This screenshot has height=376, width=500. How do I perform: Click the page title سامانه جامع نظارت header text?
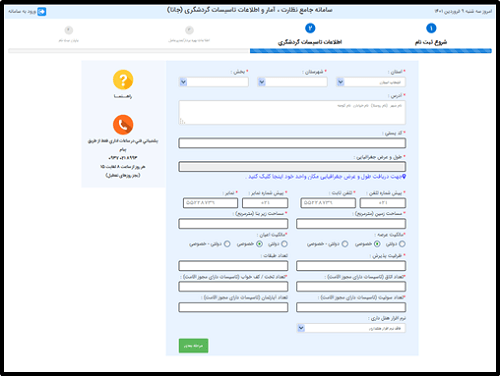tap(249, 10)
